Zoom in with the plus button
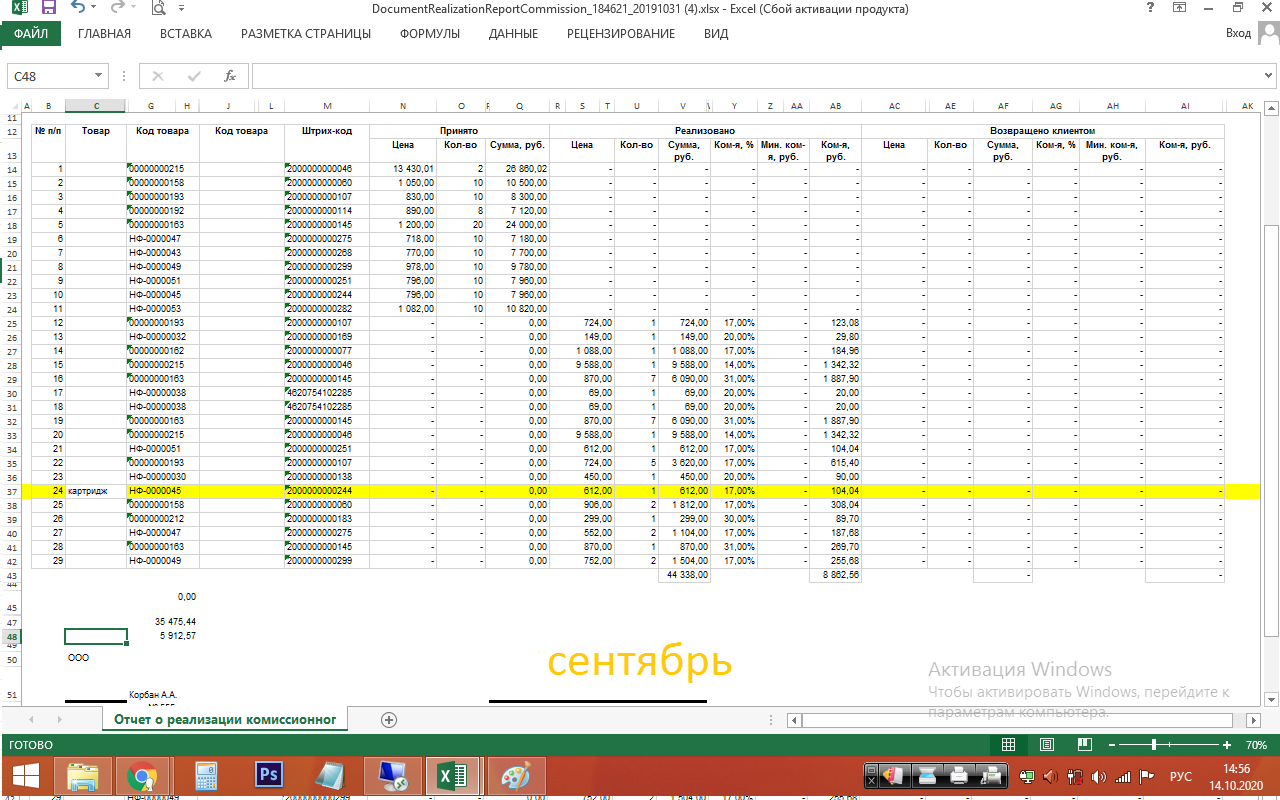 1227,745
